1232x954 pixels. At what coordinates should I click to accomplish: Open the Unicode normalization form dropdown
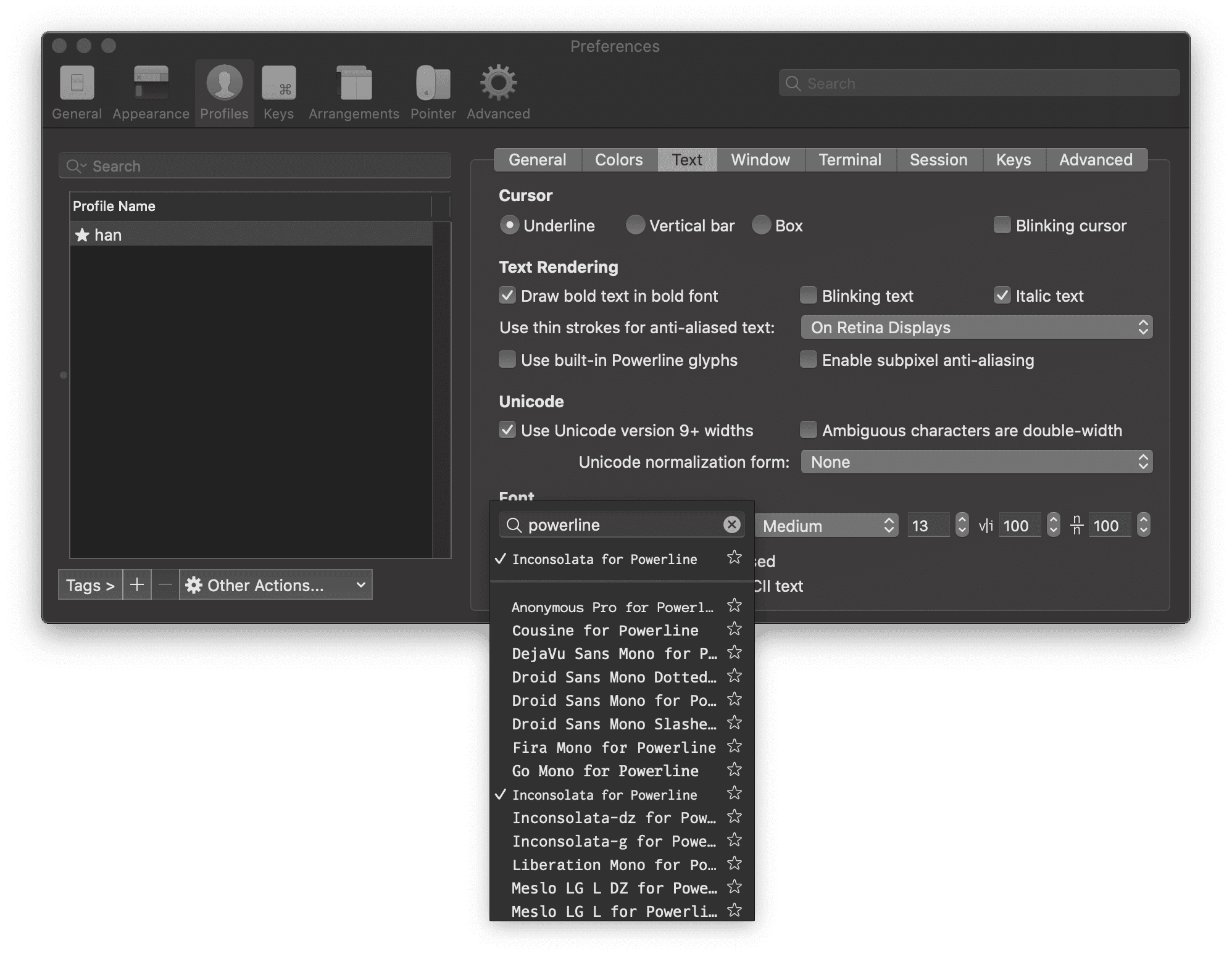(x=976, y=462)
